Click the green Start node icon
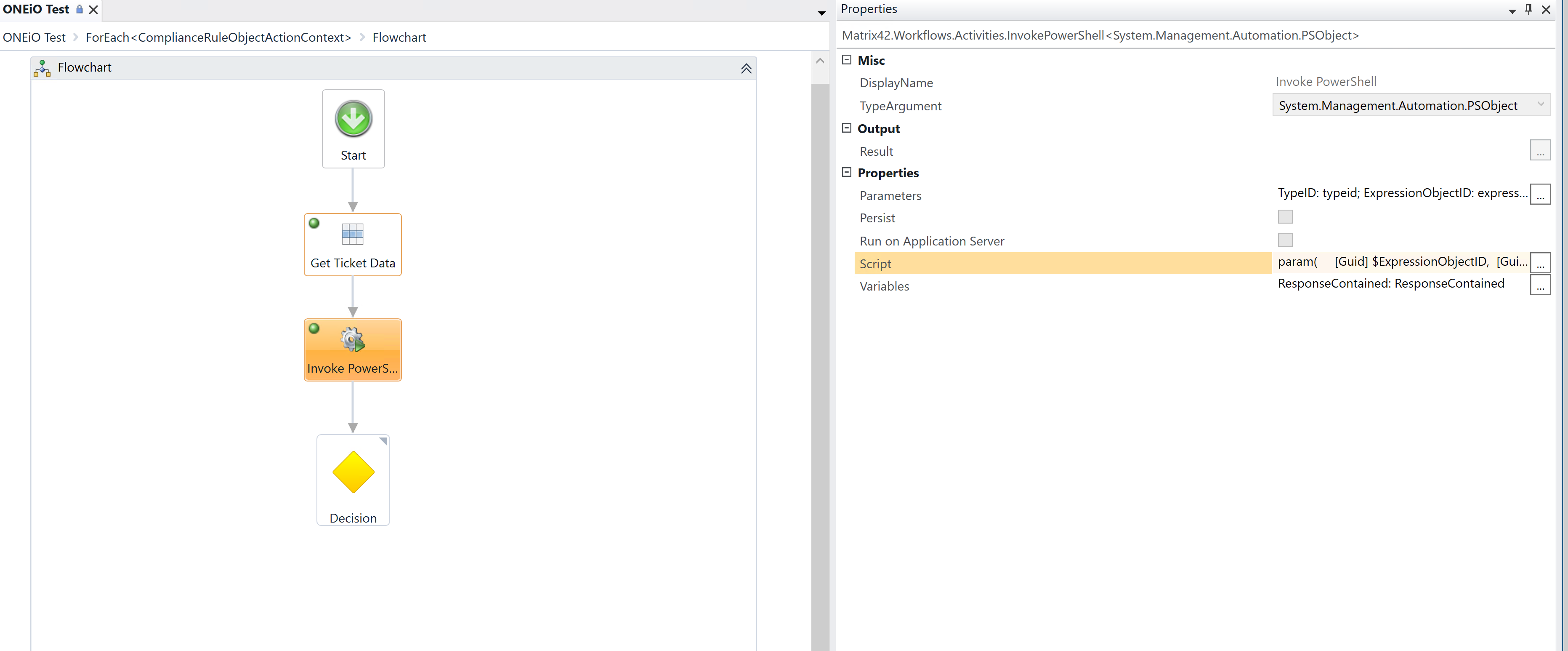This screenshot has height=651, width=1568. coord(353,119)
